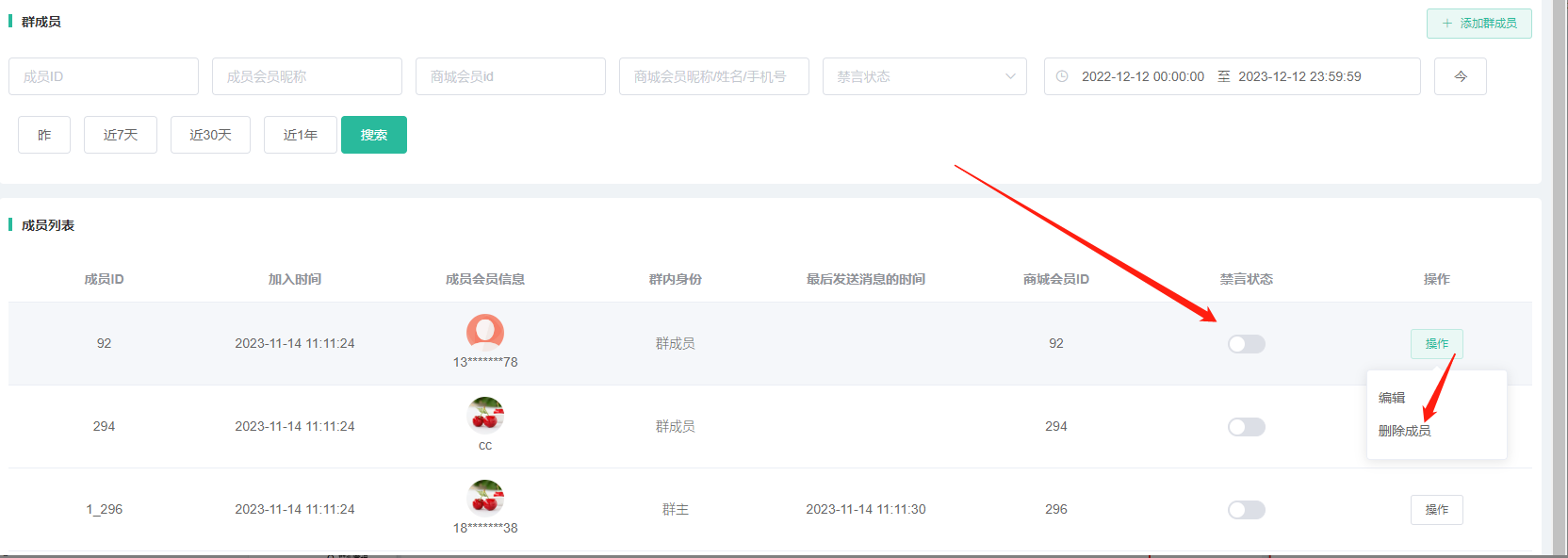The image size is (1568, 558).
Task: Click the green 搜索 button
Action: [x=374, y=135]
